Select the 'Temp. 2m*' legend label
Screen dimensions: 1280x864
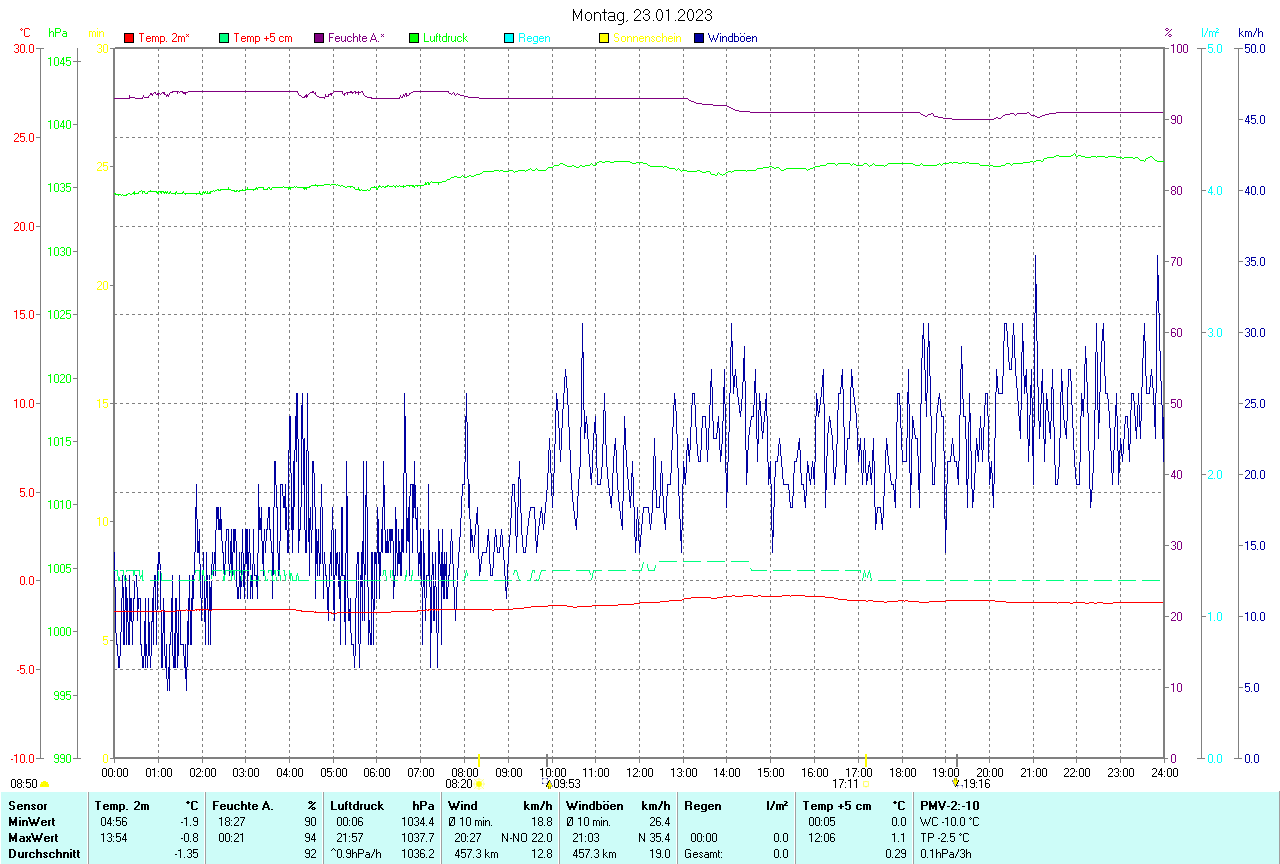click(x=164, y=38)
